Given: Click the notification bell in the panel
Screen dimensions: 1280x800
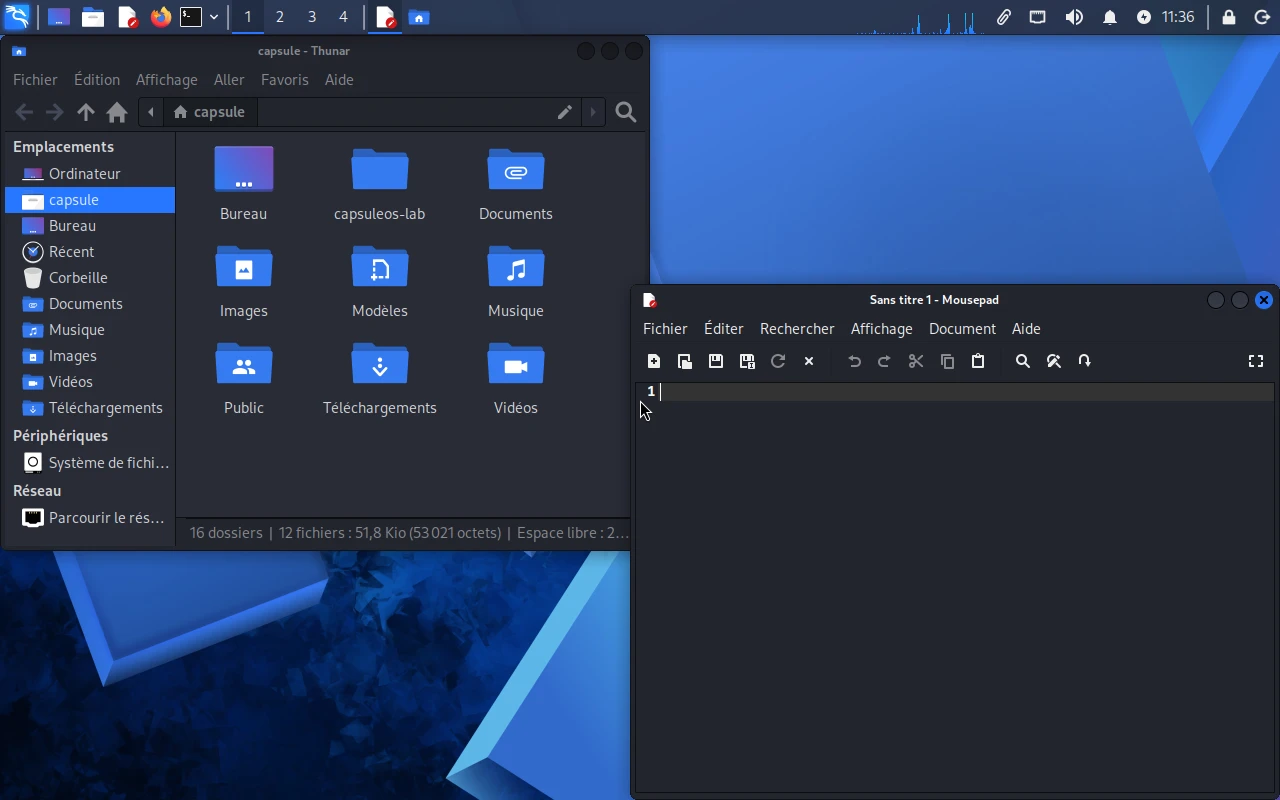Looking at the screenshot, I should pos(1110,17).
